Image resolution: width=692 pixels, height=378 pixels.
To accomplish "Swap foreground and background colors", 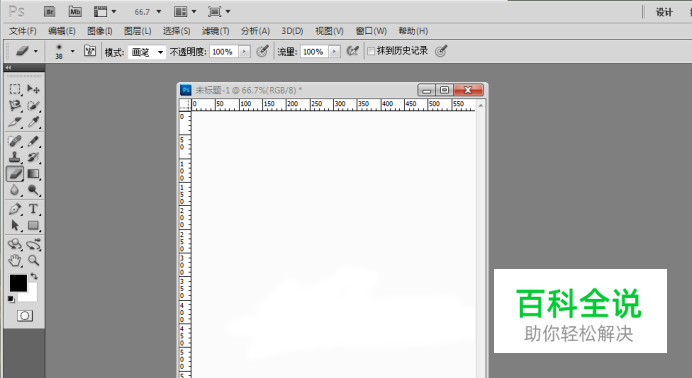I will point(34,277).
